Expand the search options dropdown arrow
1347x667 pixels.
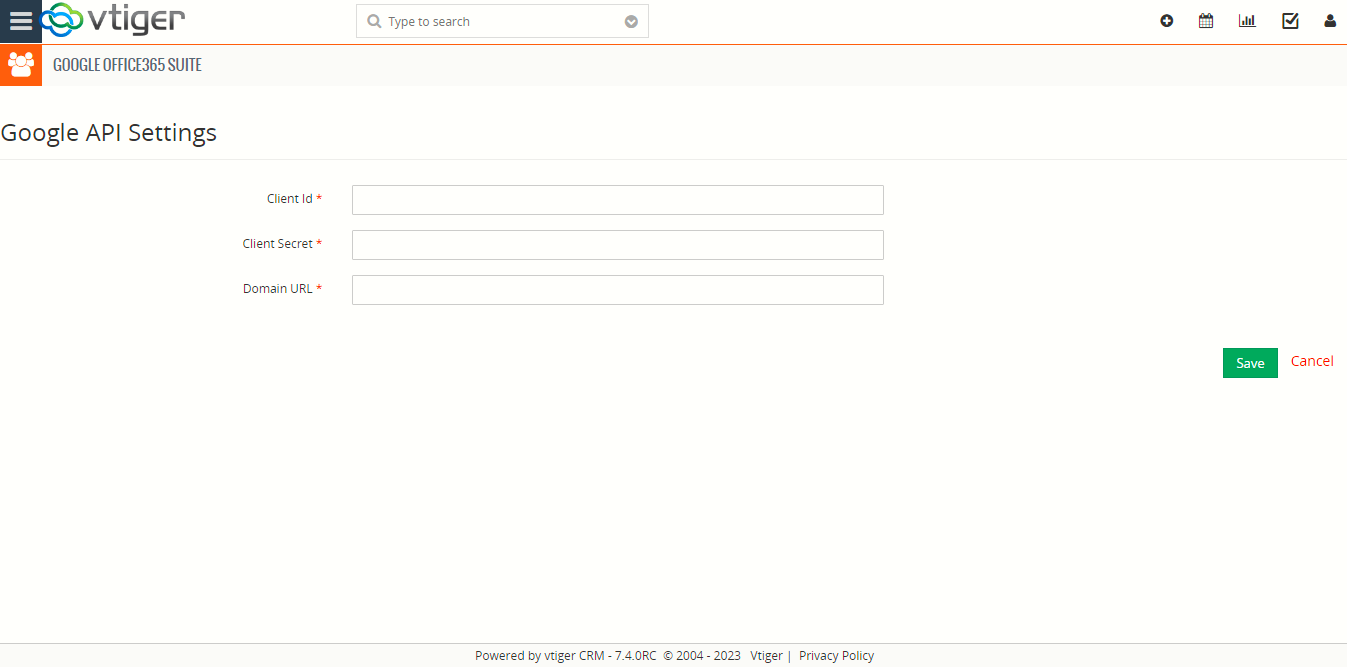coord(631,22)
